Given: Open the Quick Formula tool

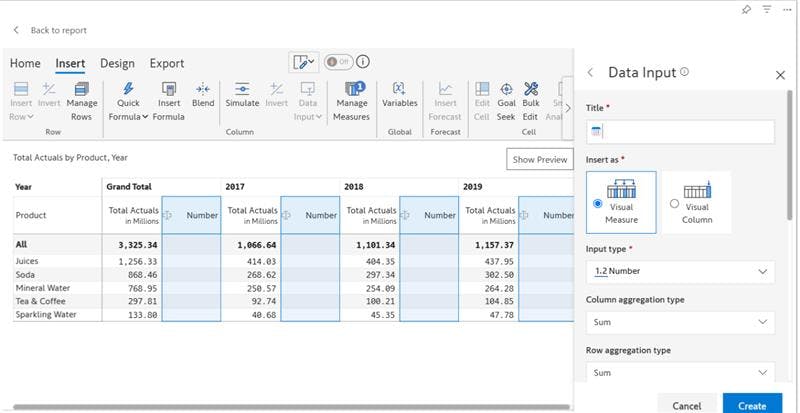Looking at the screenshot, I should 128,90.
